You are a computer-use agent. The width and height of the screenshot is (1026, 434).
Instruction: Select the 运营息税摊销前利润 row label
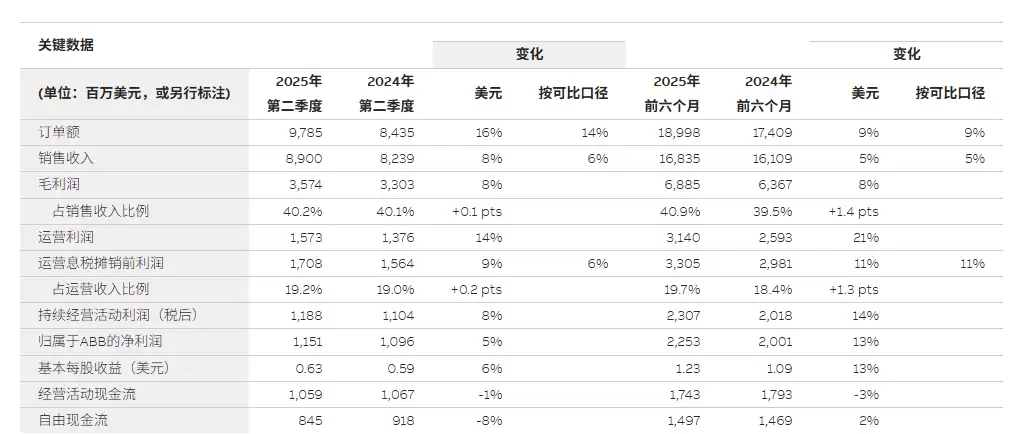100,263
